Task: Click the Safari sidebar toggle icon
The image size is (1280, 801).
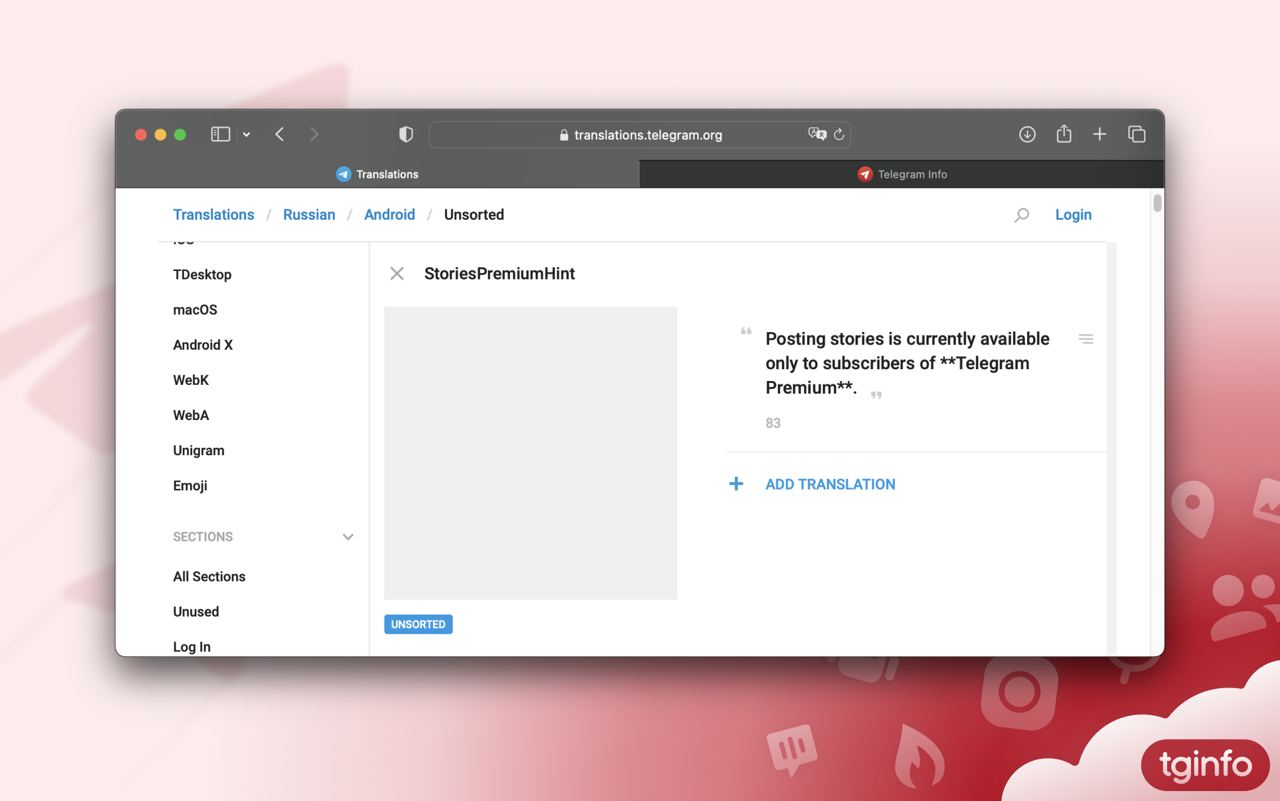Action: point(220,134)
